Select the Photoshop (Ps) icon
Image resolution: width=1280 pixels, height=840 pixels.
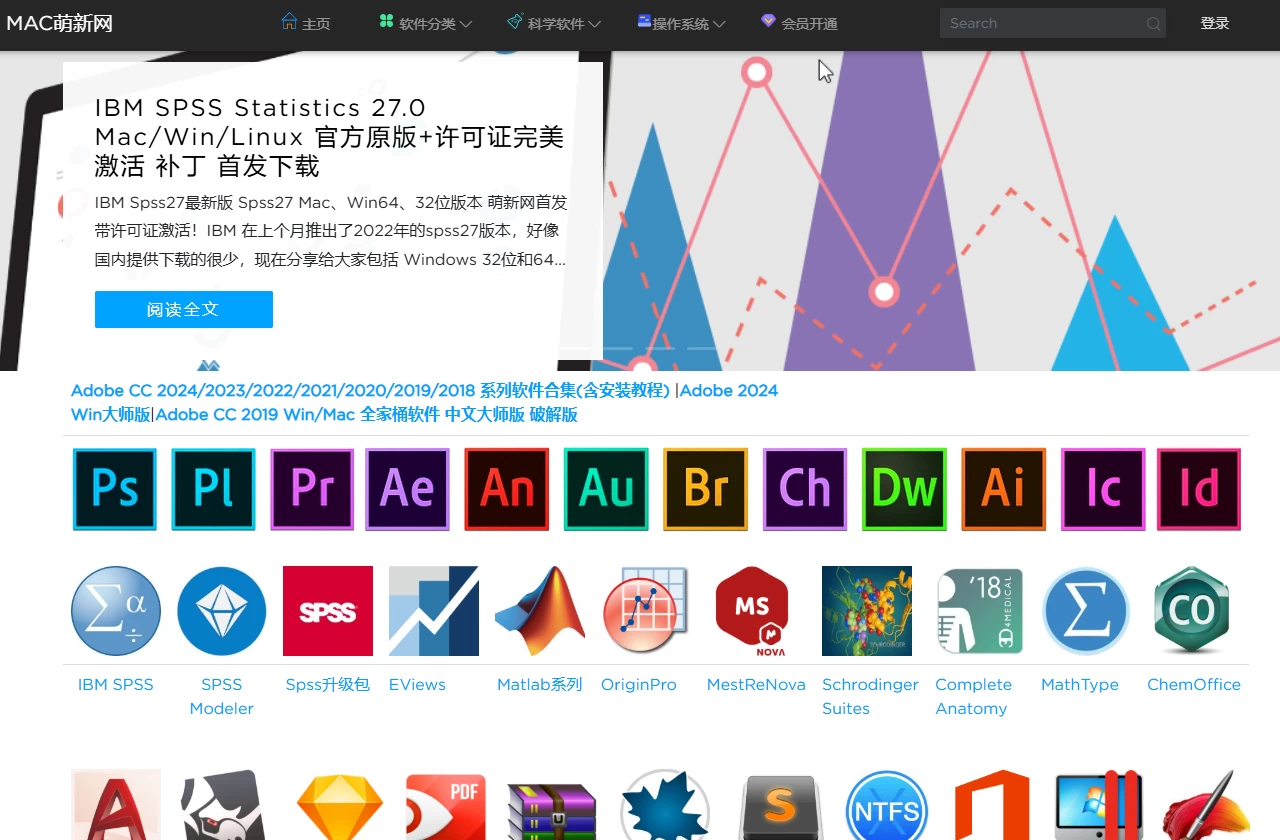coord(114,489)
